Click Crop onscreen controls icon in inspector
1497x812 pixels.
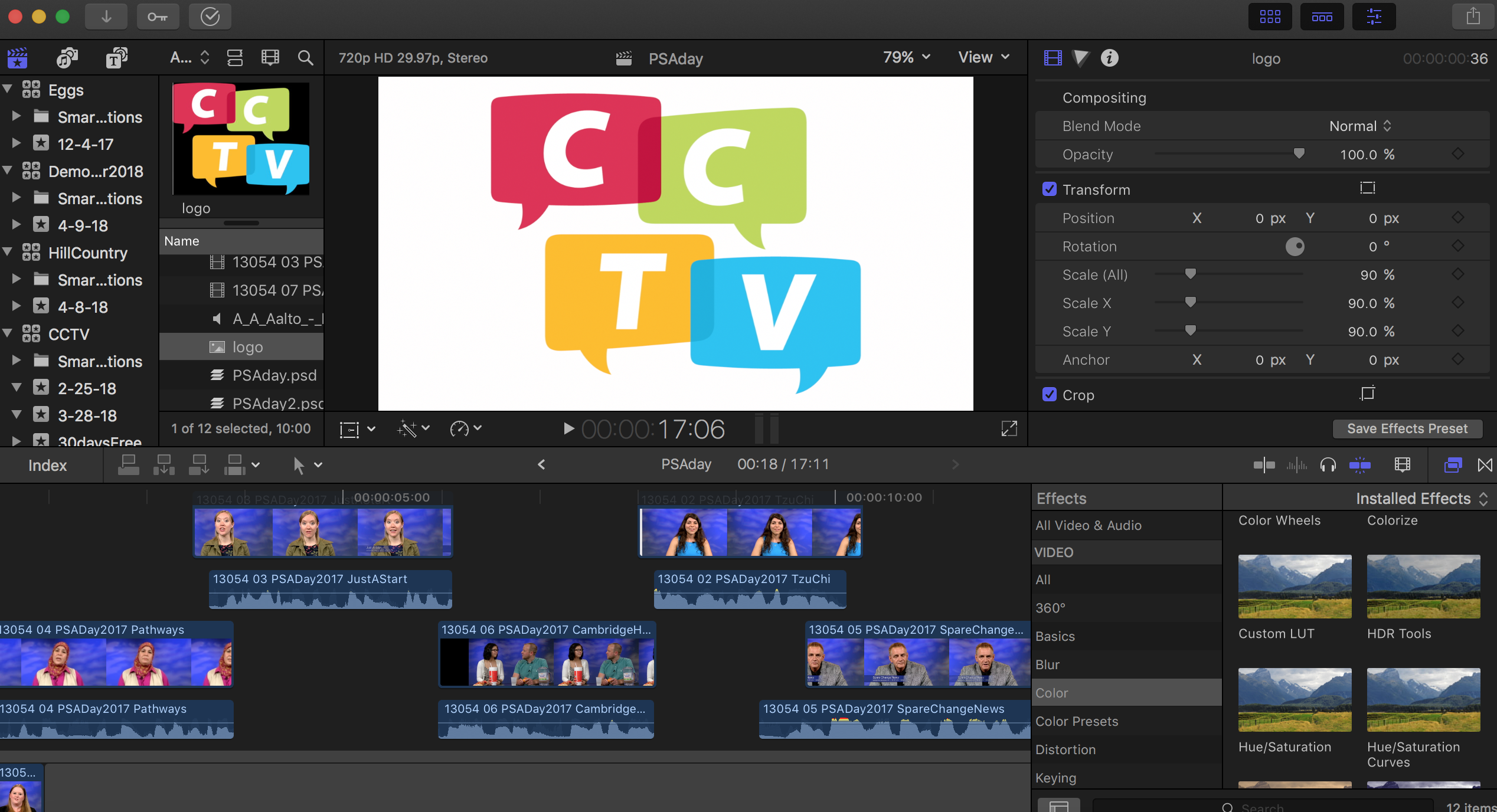1368,394
